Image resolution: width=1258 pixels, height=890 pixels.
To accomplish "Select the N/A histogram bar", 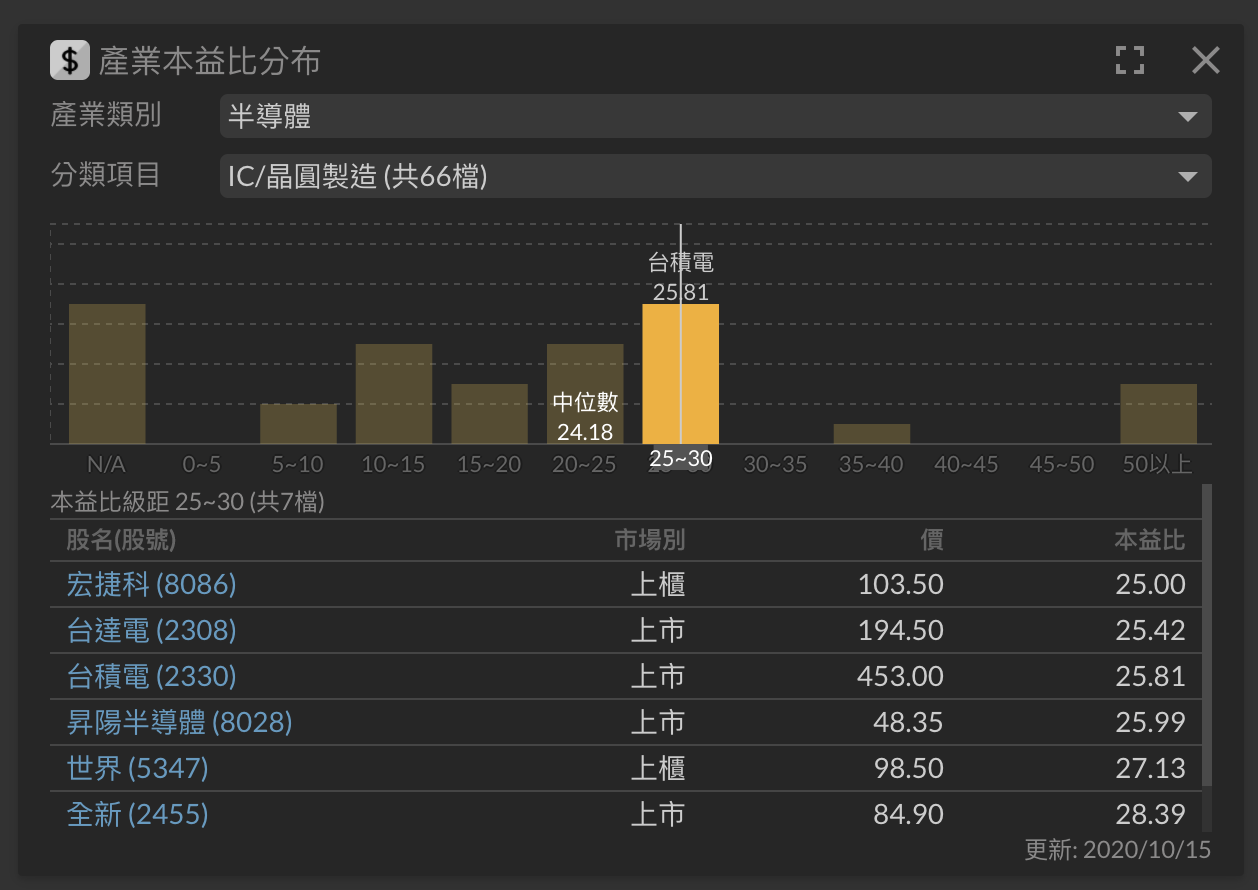I will click(107, 373).
